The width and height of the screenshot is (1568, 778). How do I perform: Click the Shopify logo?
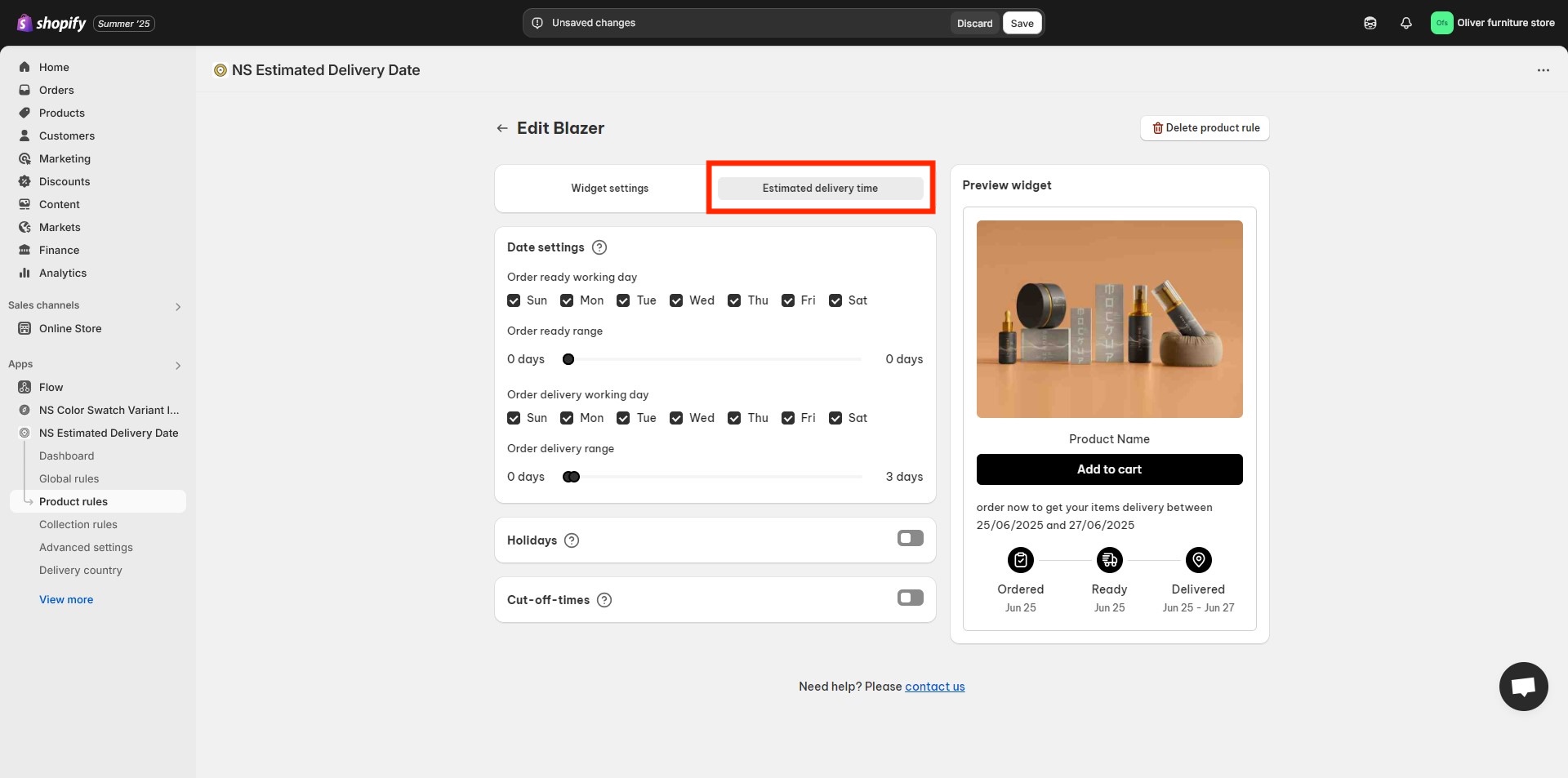pos(51,23)
